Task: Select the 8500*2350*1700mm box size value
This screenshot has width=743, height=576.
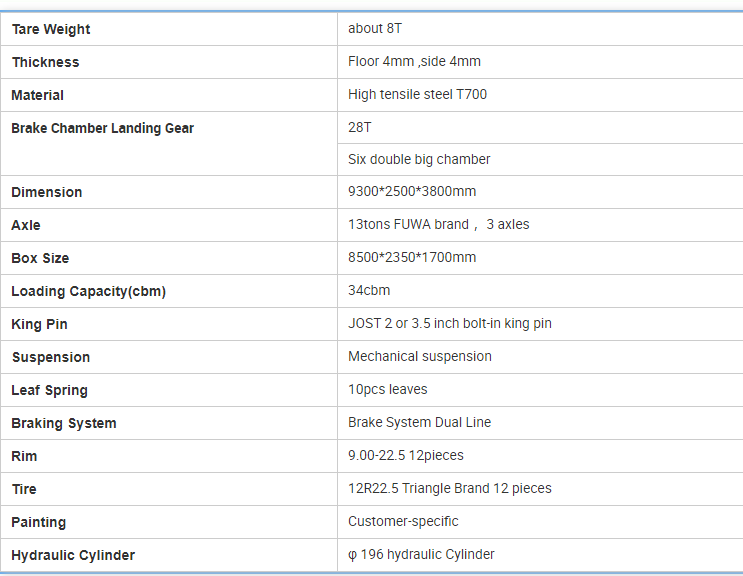Action: 412,257
